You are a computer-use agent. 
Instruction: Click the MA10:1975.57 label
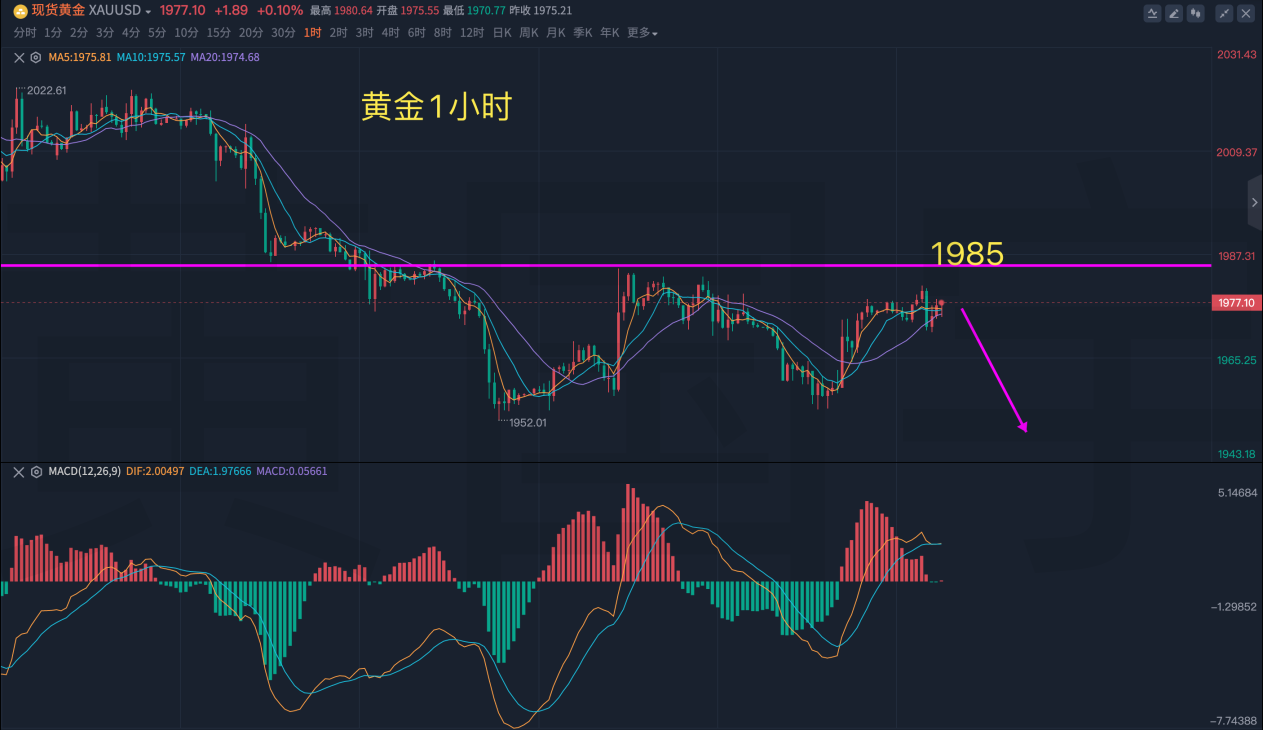[x=151, y=57]
